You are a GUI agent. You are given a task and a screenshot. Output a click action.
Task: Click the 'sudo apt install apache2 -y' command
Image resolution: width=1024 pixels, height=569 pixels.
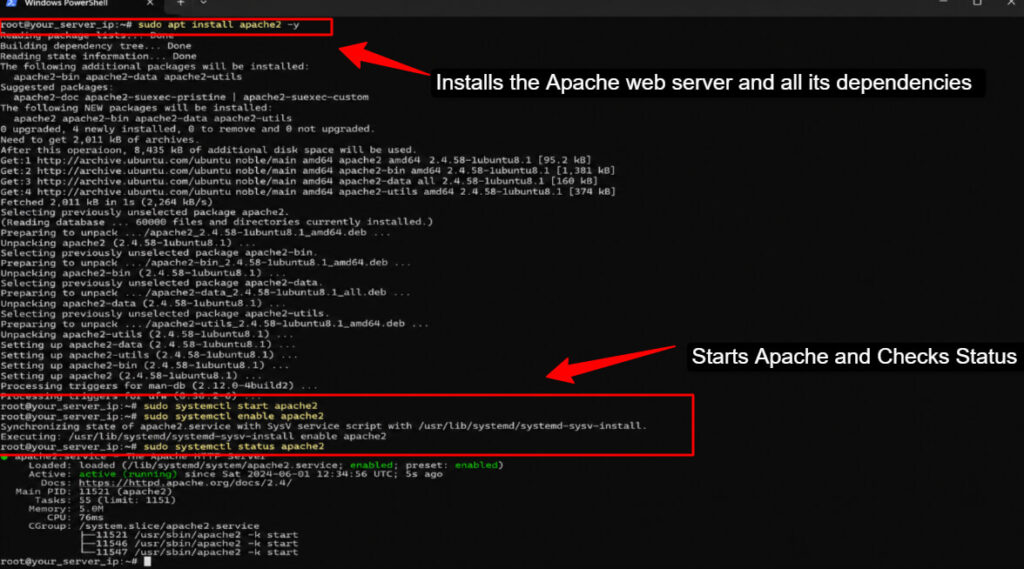tap(218, 25)
